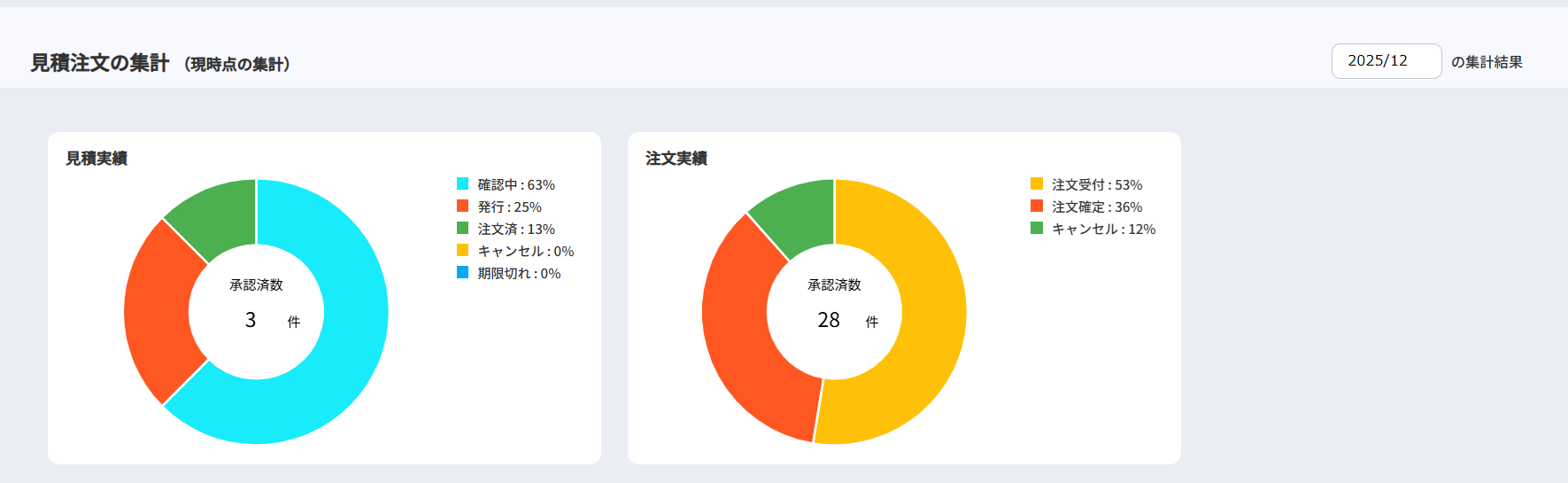1568x483 pixels.
Task: Click the cyan 確認中 legend color swatch
Action: tap(462, 184)
